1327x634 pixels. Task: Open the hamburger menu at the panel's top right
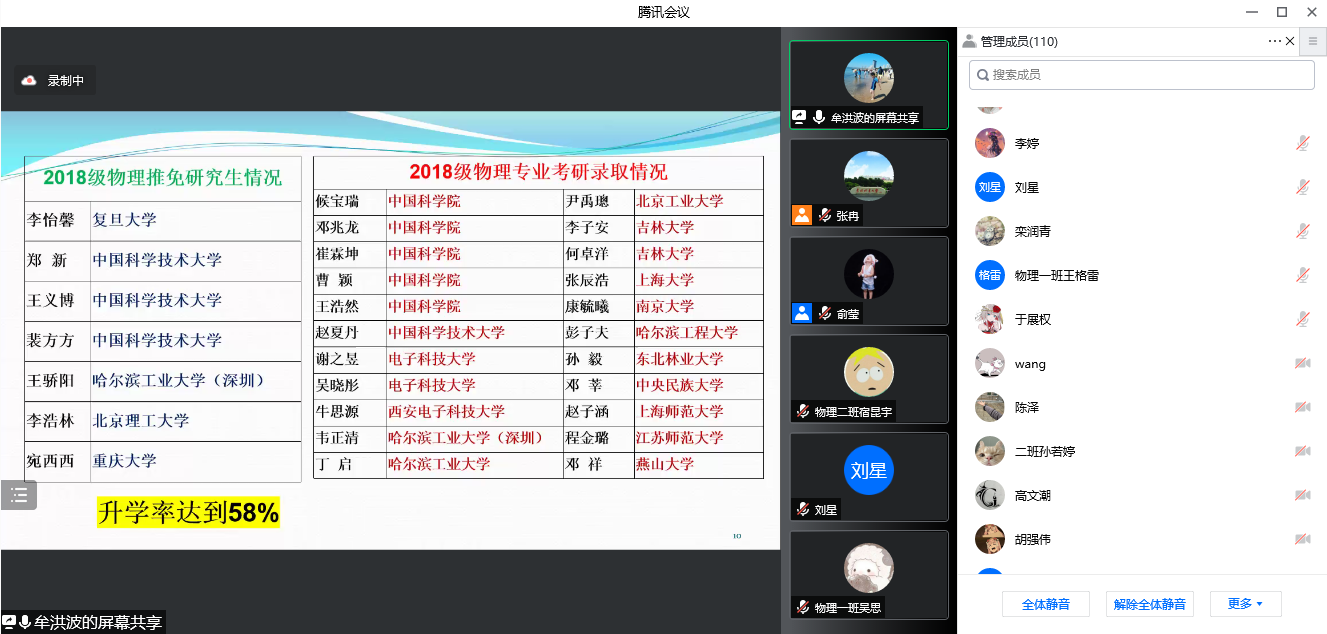1312,41
